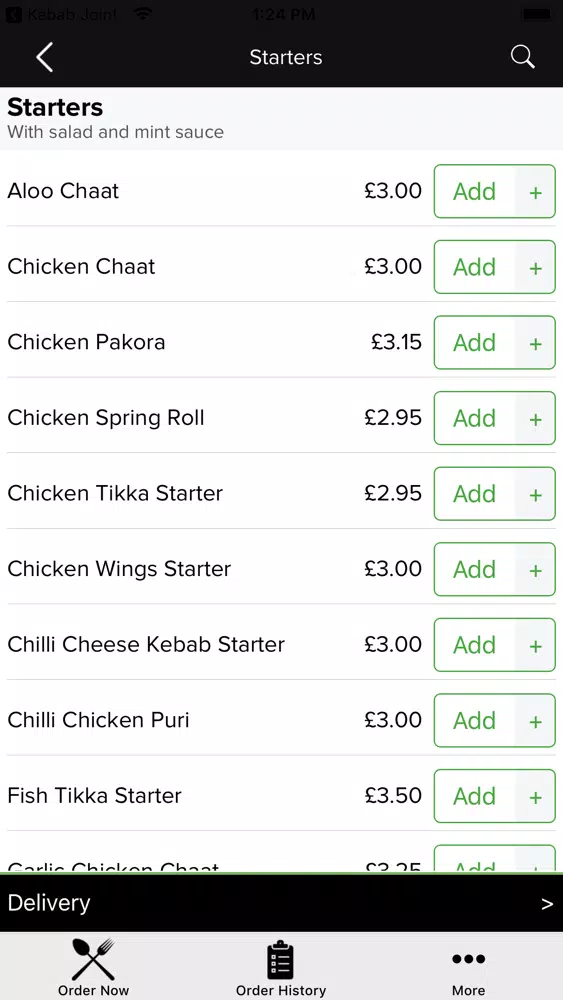
Task: Tap plus icon for Chicken Pakora
Action: point(536,343)
